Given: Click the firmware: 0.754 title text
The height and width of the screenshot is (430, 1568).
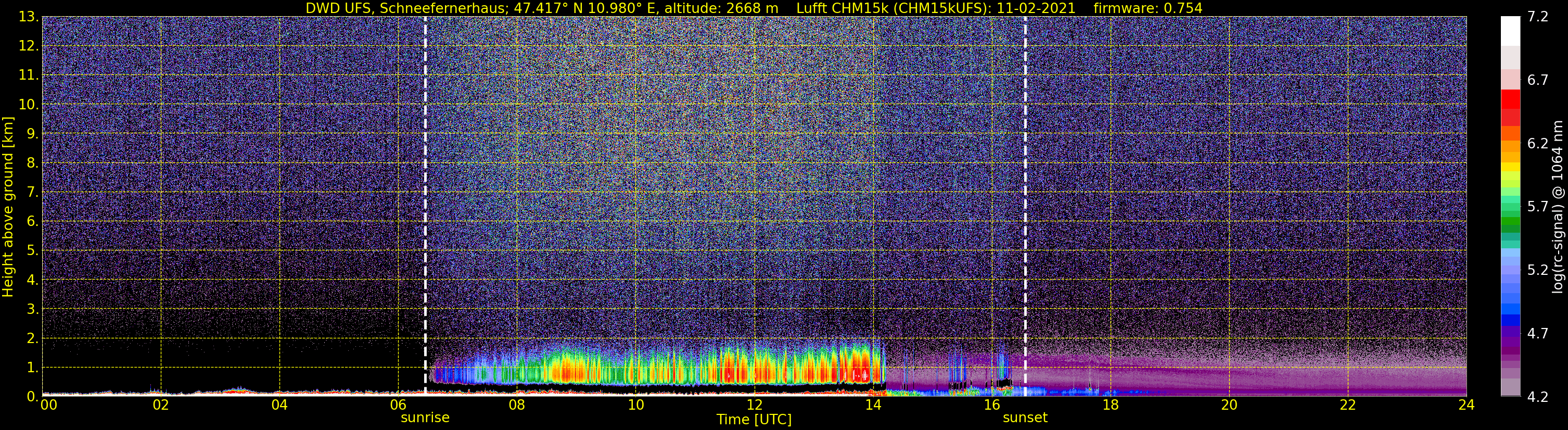Looking at the screenshot, I should 1148,8.
